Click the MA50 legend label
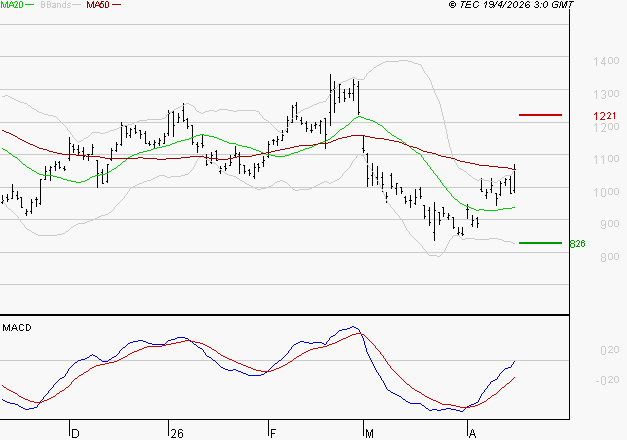The width and height of the screenshot is (627, 440). (x=98, y=6)
